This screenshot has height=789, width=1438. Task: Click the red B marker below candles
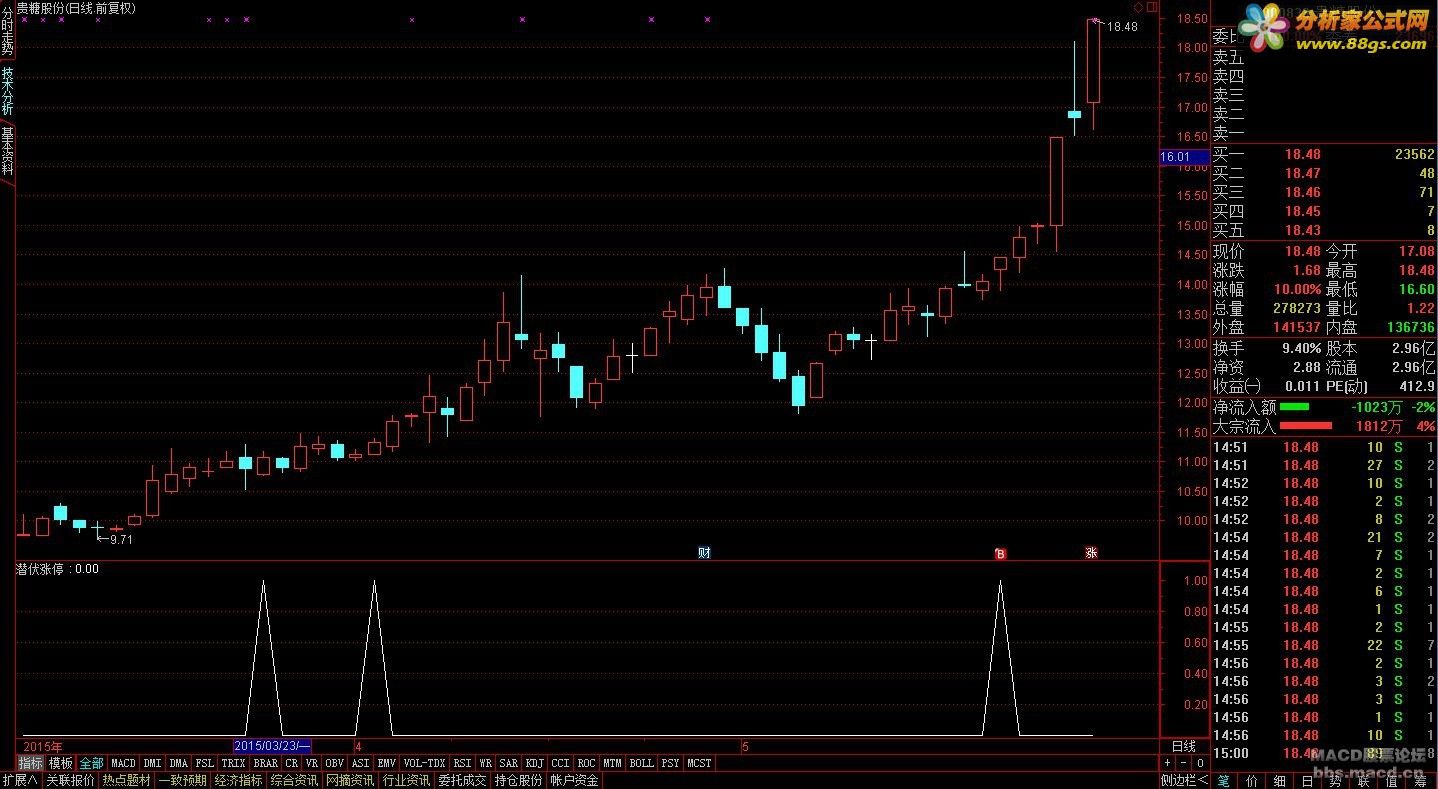pyautogui.click(x=1000, y=553)
